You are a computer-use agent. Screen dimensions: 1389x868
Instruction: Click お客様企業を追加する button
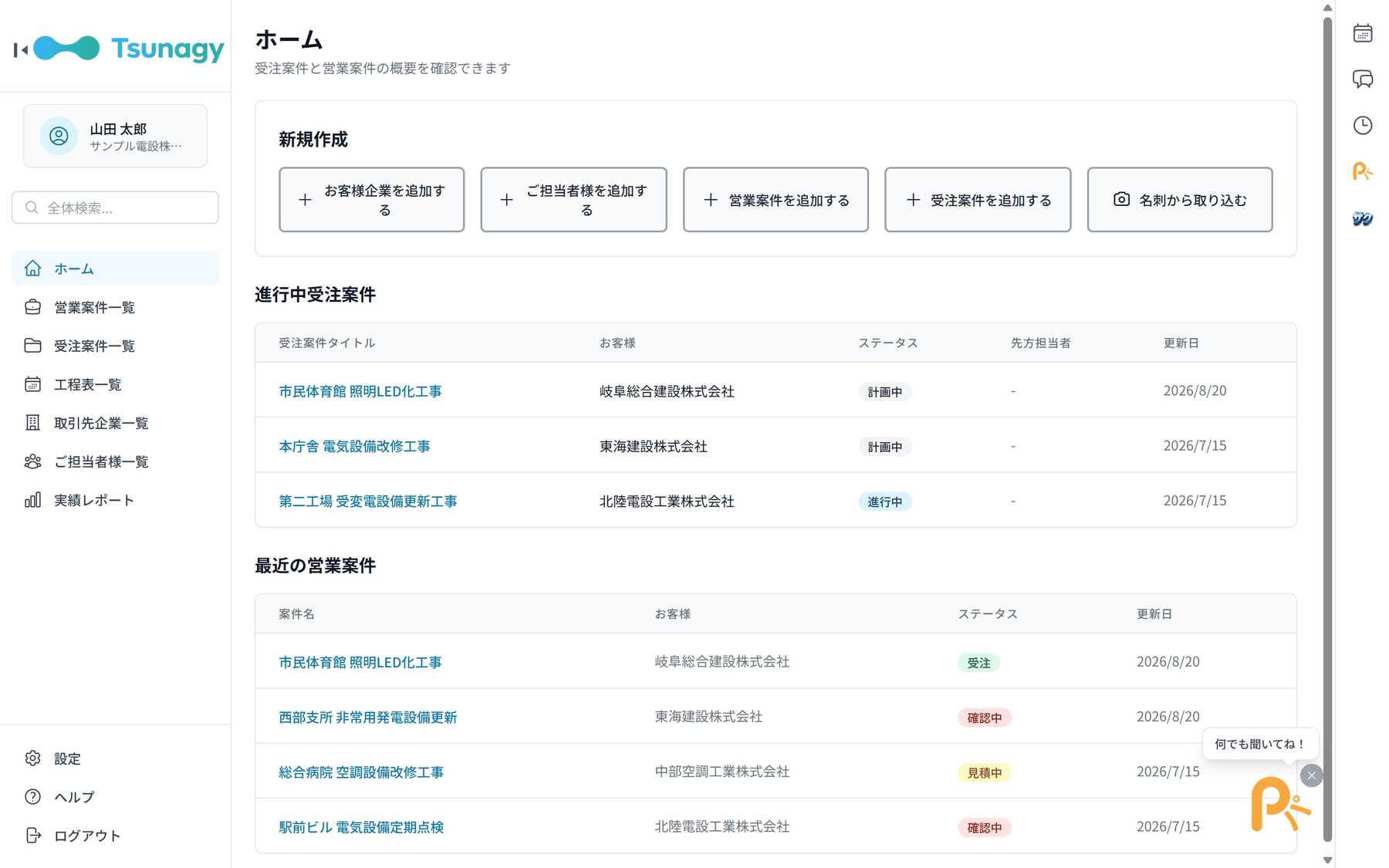tap(372, 200)
